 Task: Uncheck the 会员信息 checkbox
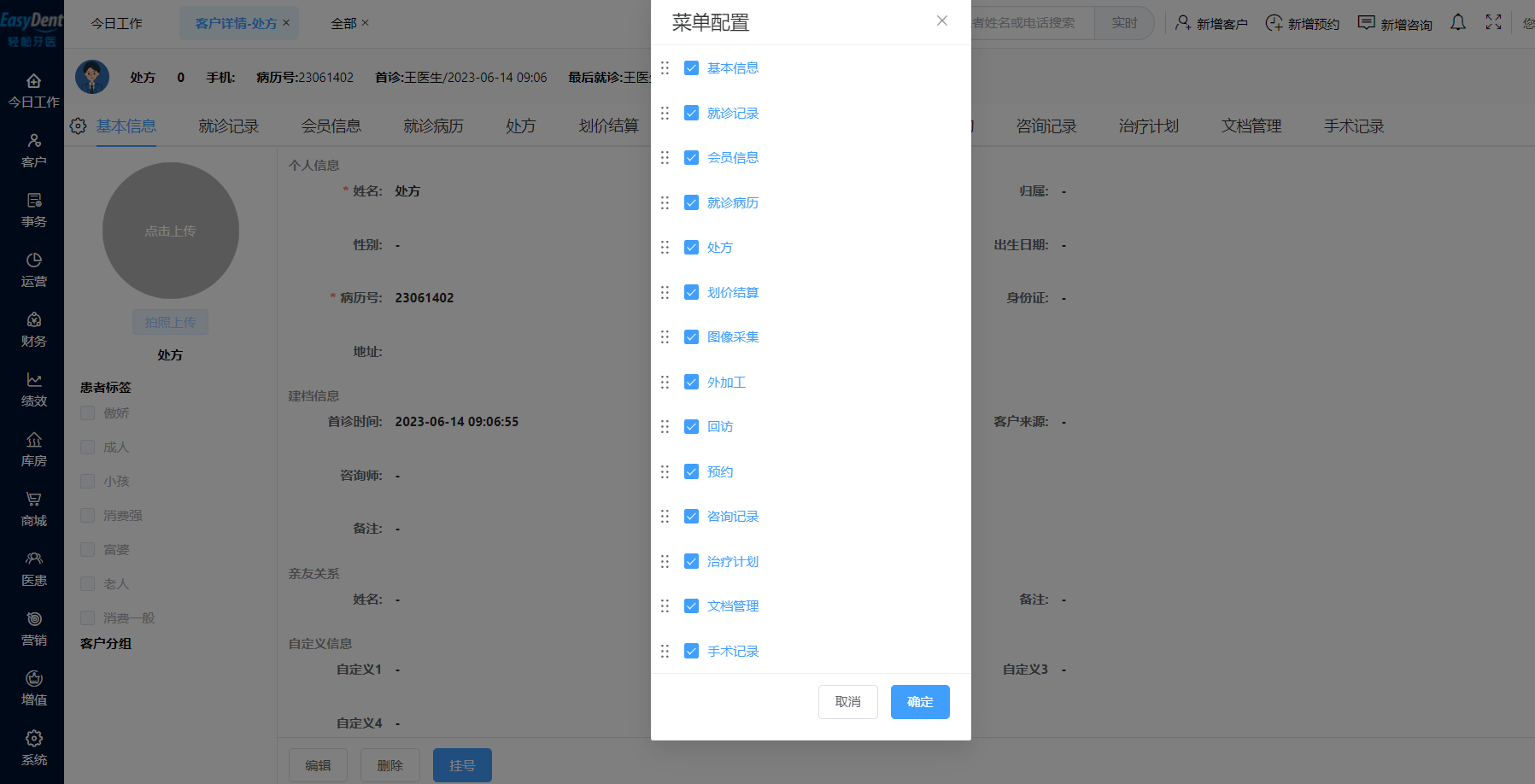point(692,157)
